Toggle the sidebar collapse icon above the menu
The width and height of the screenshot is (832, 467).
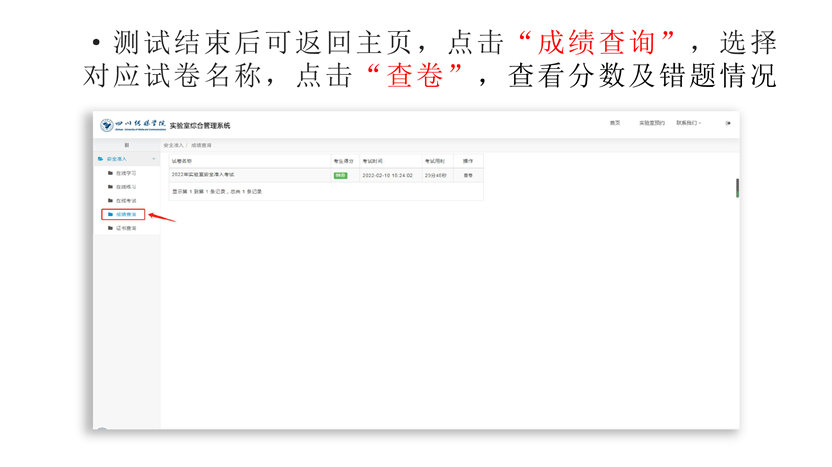pos(126,146)
